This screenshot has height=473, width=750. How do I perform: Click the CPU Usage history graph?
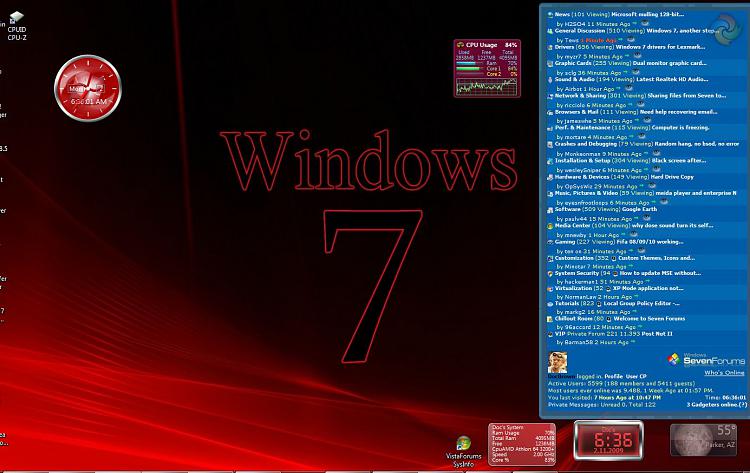tap(486, 87)
